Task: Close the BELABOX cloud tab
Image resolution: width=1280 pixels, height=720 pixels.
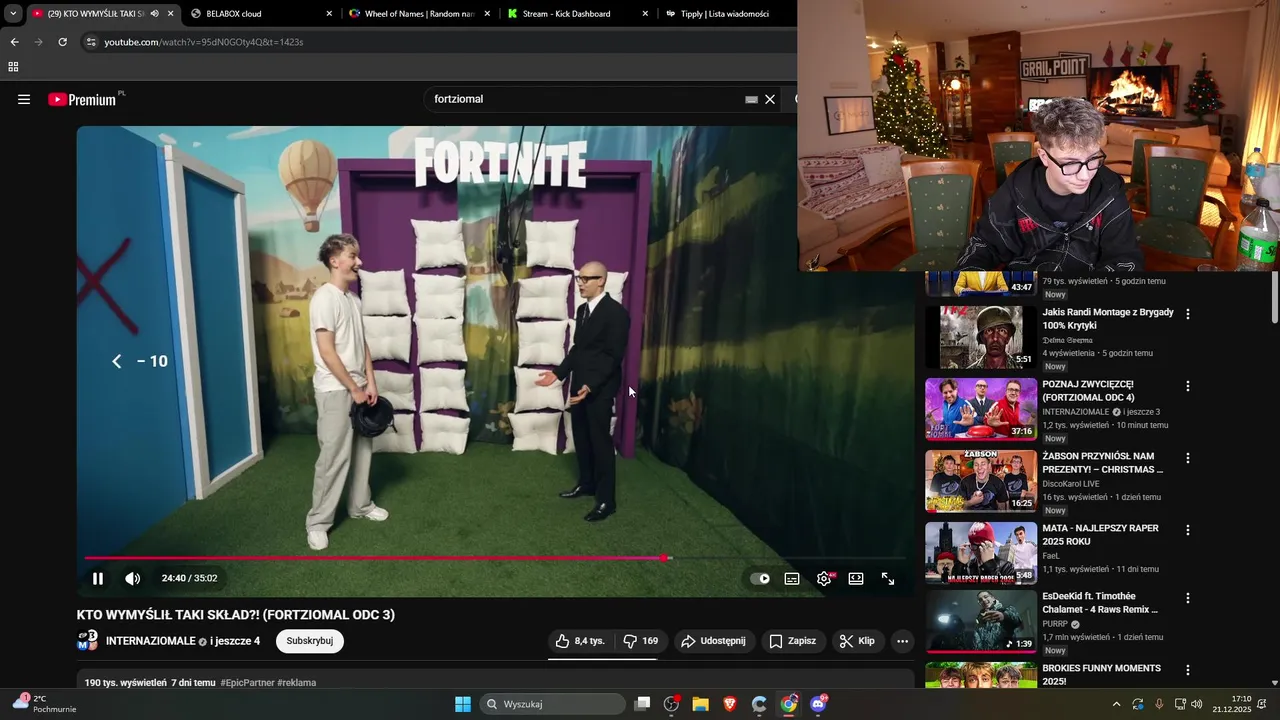Action: (x=329, y=14)
